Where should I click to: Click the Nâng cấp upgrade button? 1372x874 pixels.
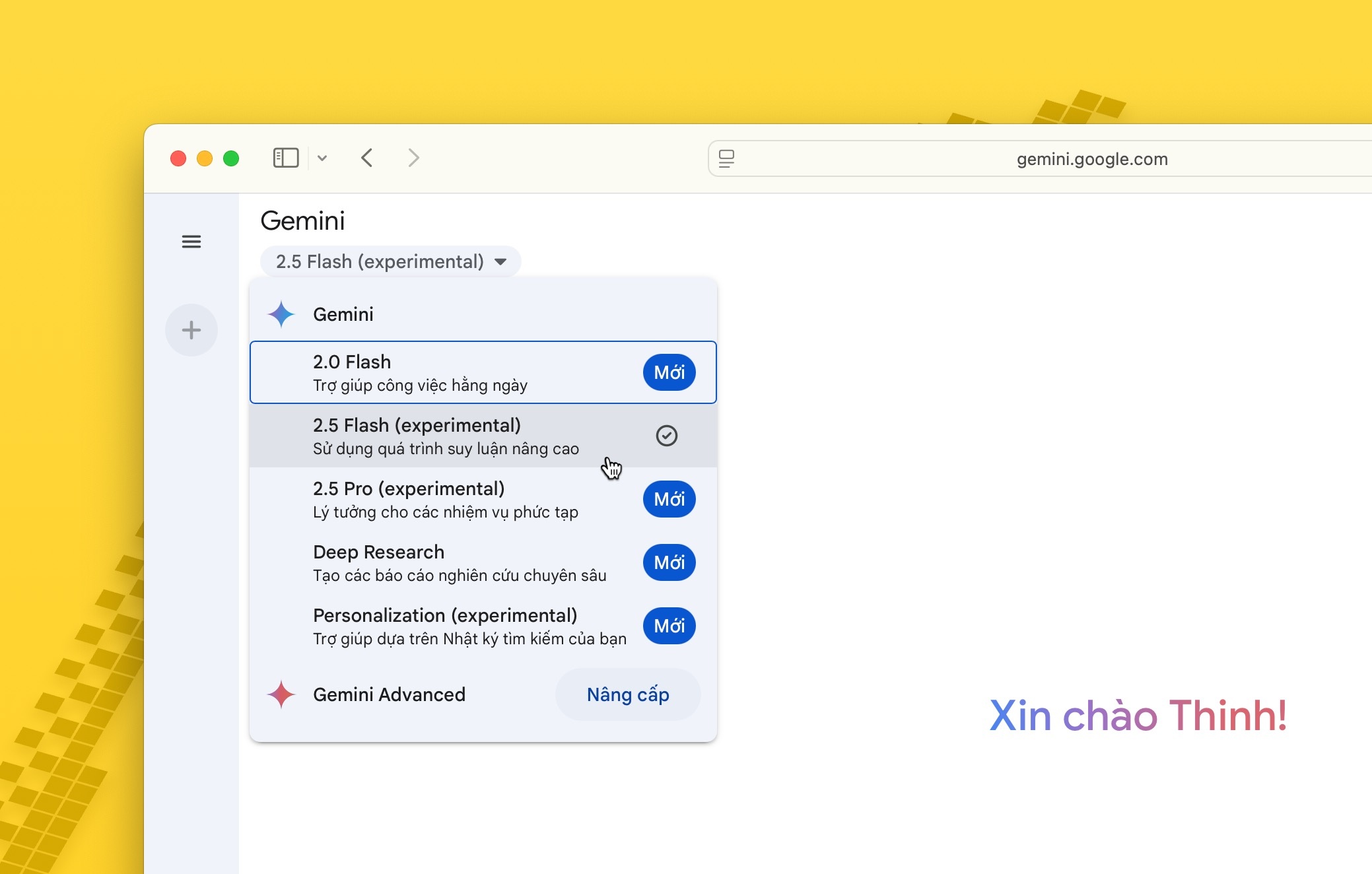[628, 694]
